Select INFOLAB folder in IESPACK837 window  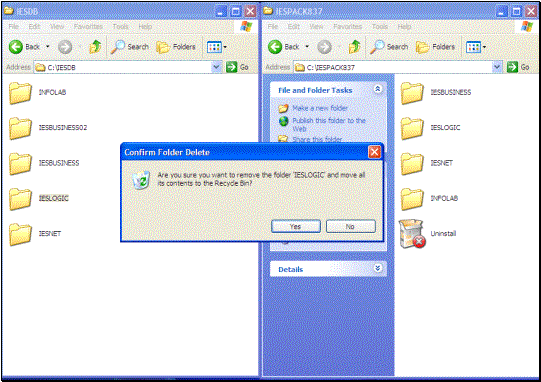tap(429, 198)
